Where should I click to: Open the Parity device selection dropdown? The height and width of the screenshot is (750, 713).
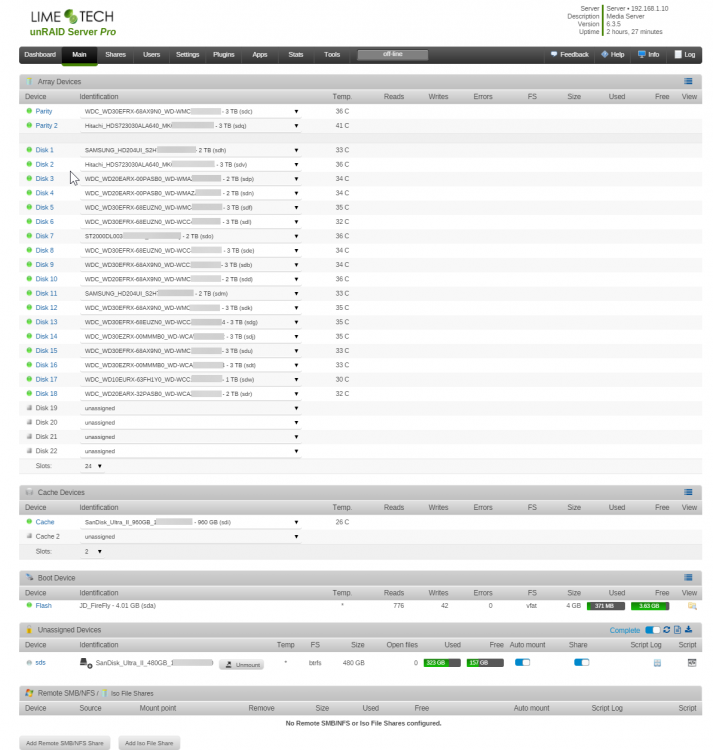pos(191,111)
